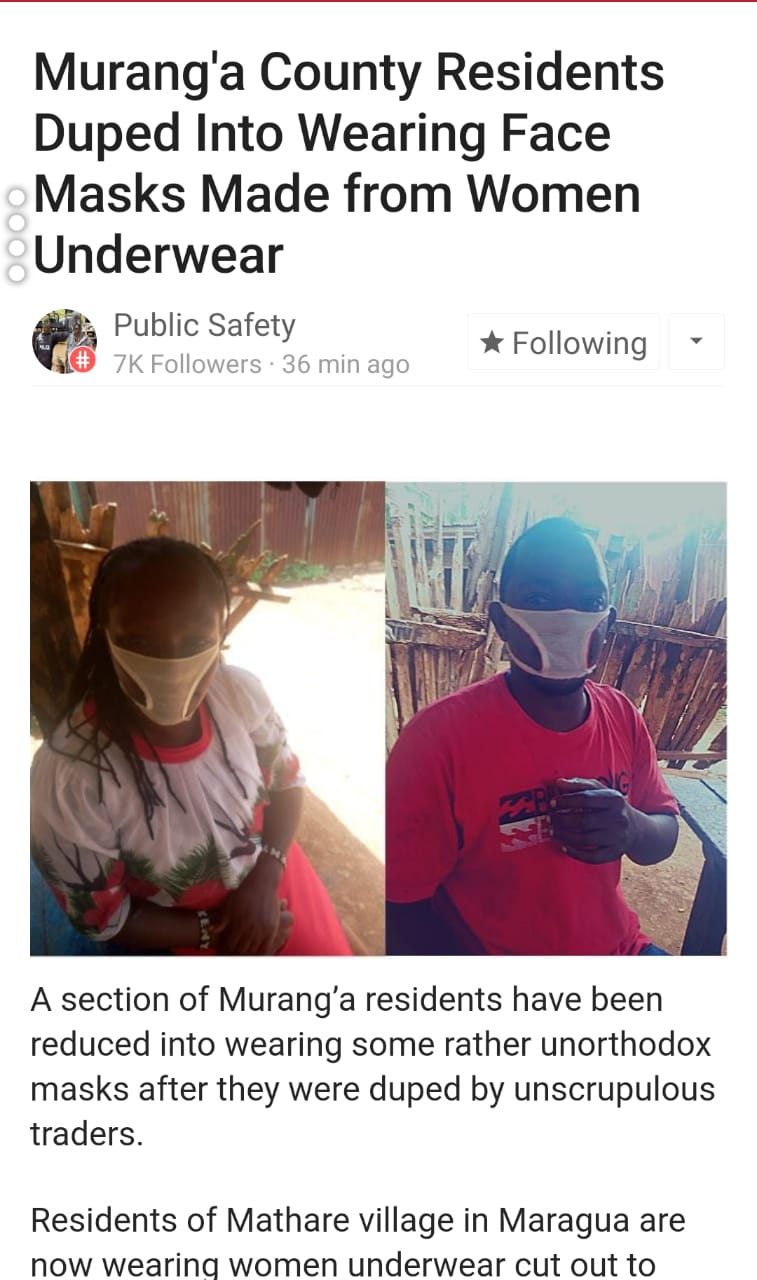Tap the red hashtag badge on avatar
Viewport: 757px width, 1280px height.
pyautogui.click(x=84, y=361)
